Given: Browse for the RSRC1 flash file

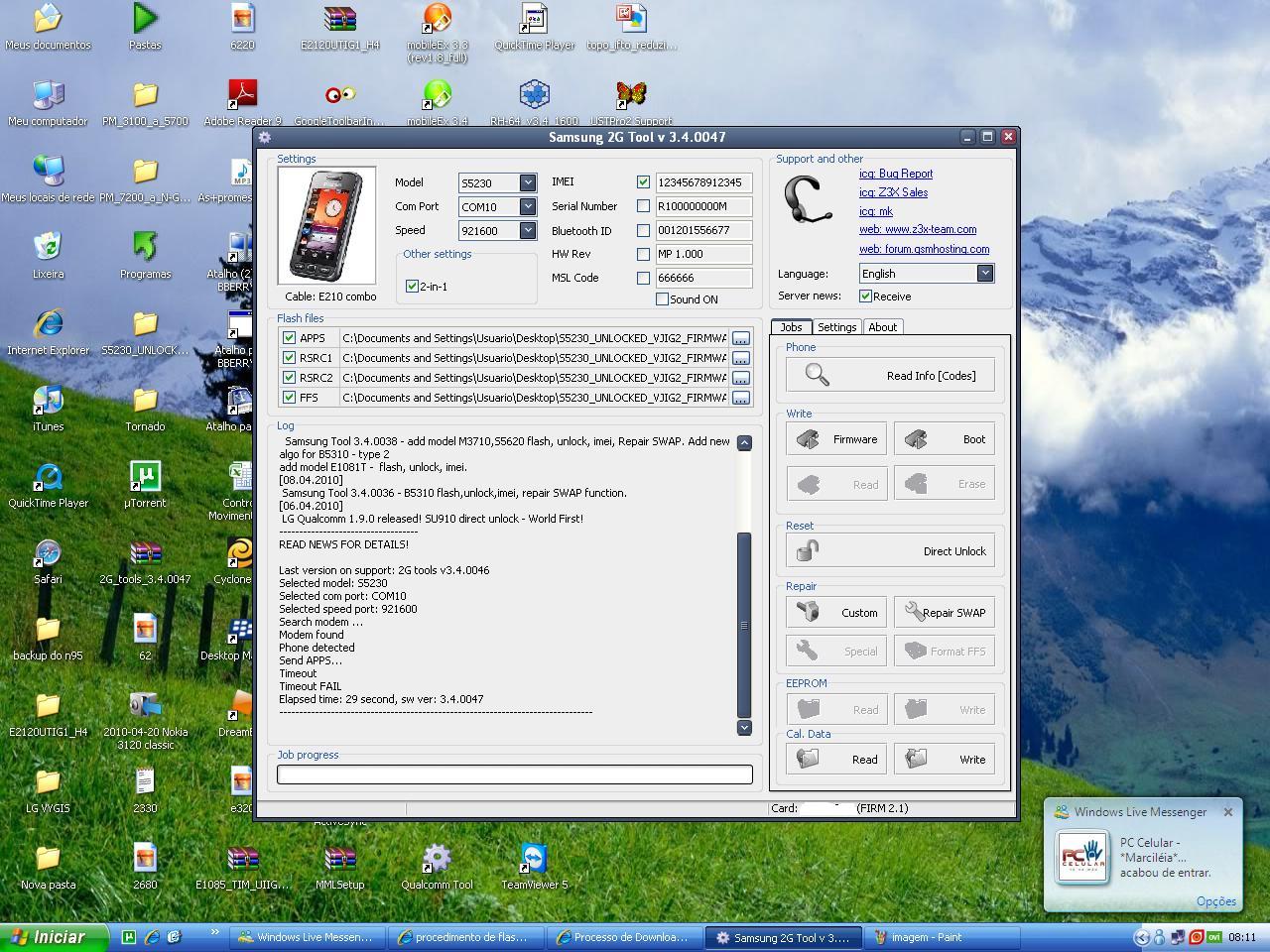Looking at the screenshot, I should (741, 358).
